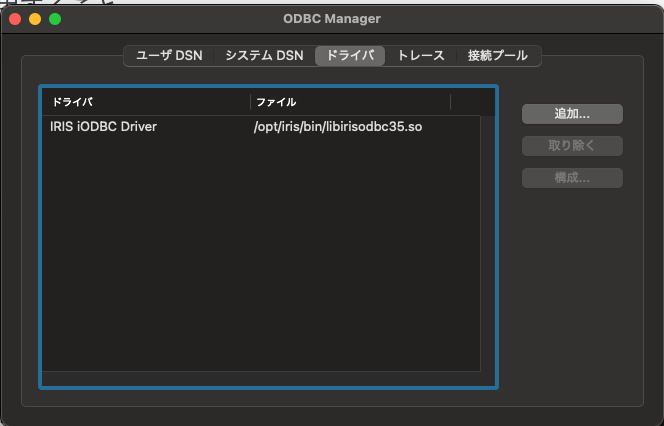Sort by the ドライバ column header
664x426 pixels.
[x=145, y=102]
